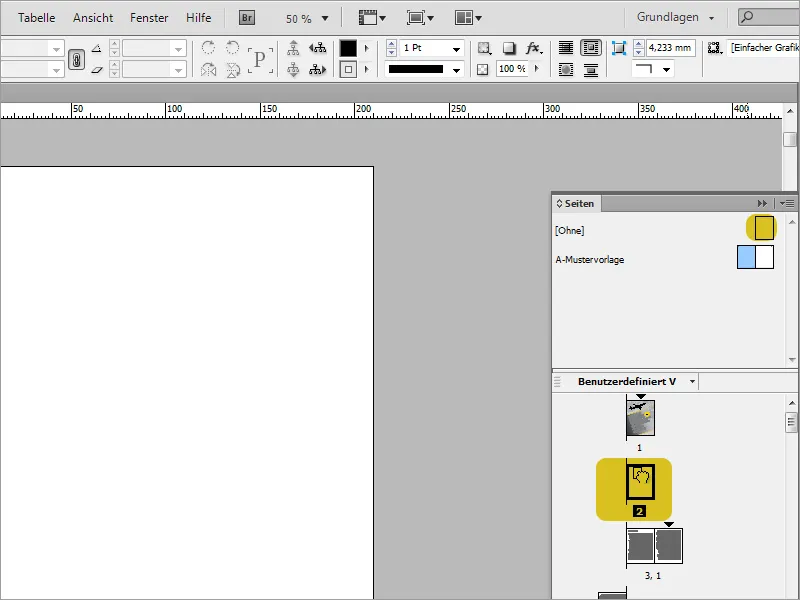Toggle the constrain proportions chain icon
The width and height of the screenshot is (800, 600).
coord(77,59)
